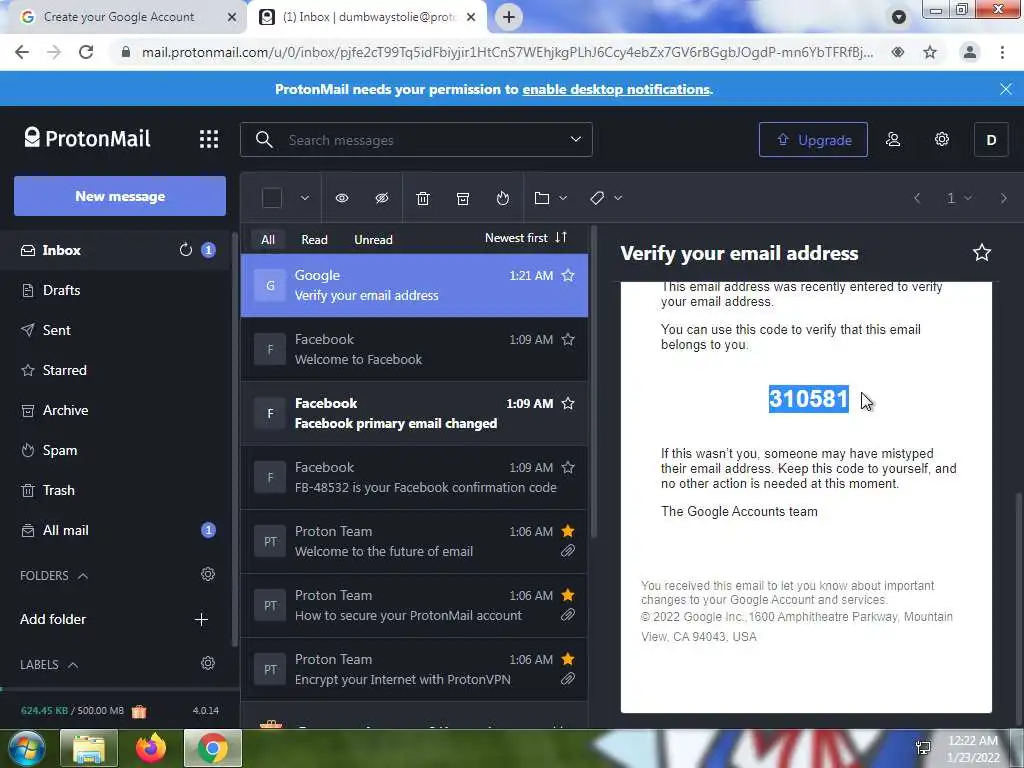1024x768 pixels.
Task: Launch Firefox from the taskbar
Action: coord(151,748)
